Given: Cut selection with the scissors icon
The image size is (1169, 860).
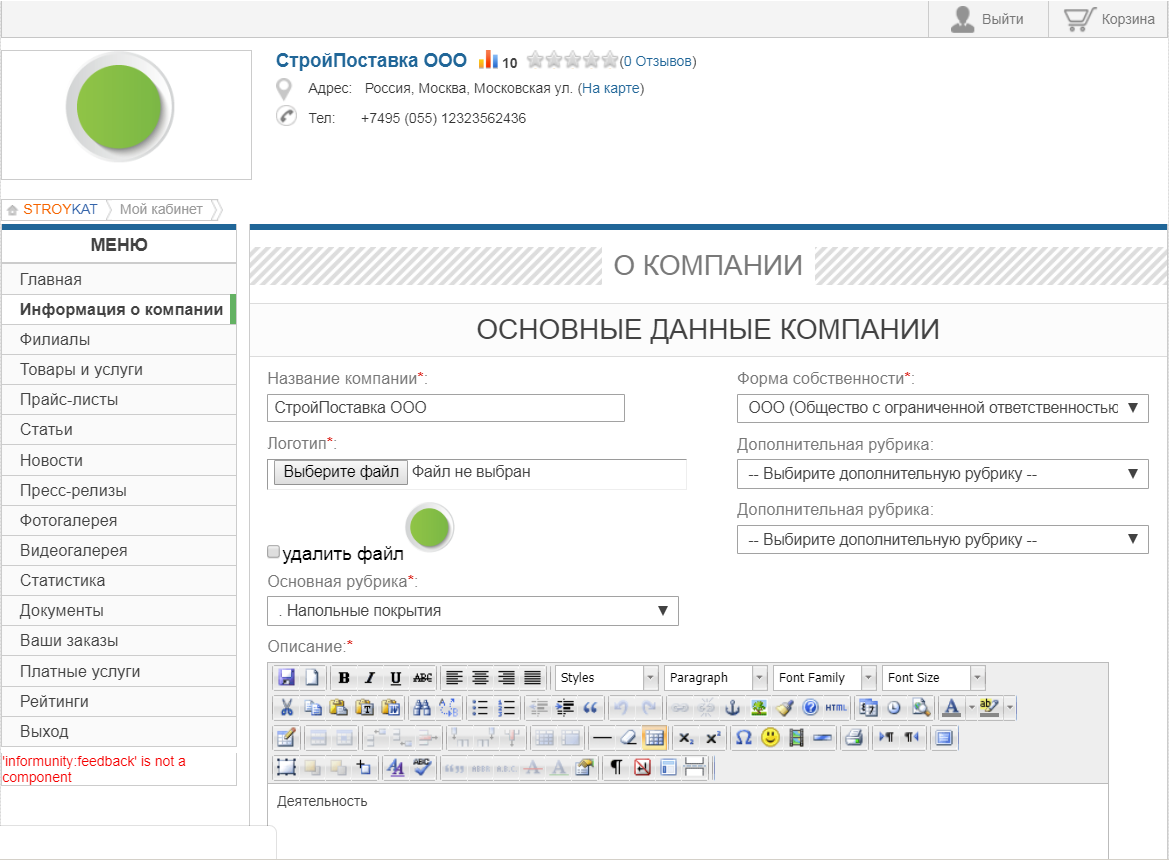Looking at the screenshot, I should 286,708.
